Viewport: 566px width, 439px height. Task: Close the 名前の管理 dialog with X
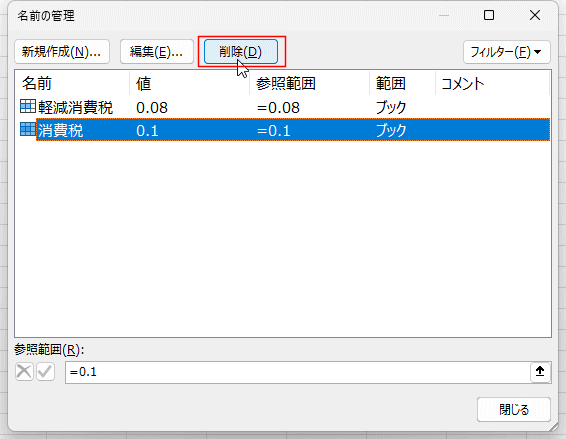[x=535, y=15]
